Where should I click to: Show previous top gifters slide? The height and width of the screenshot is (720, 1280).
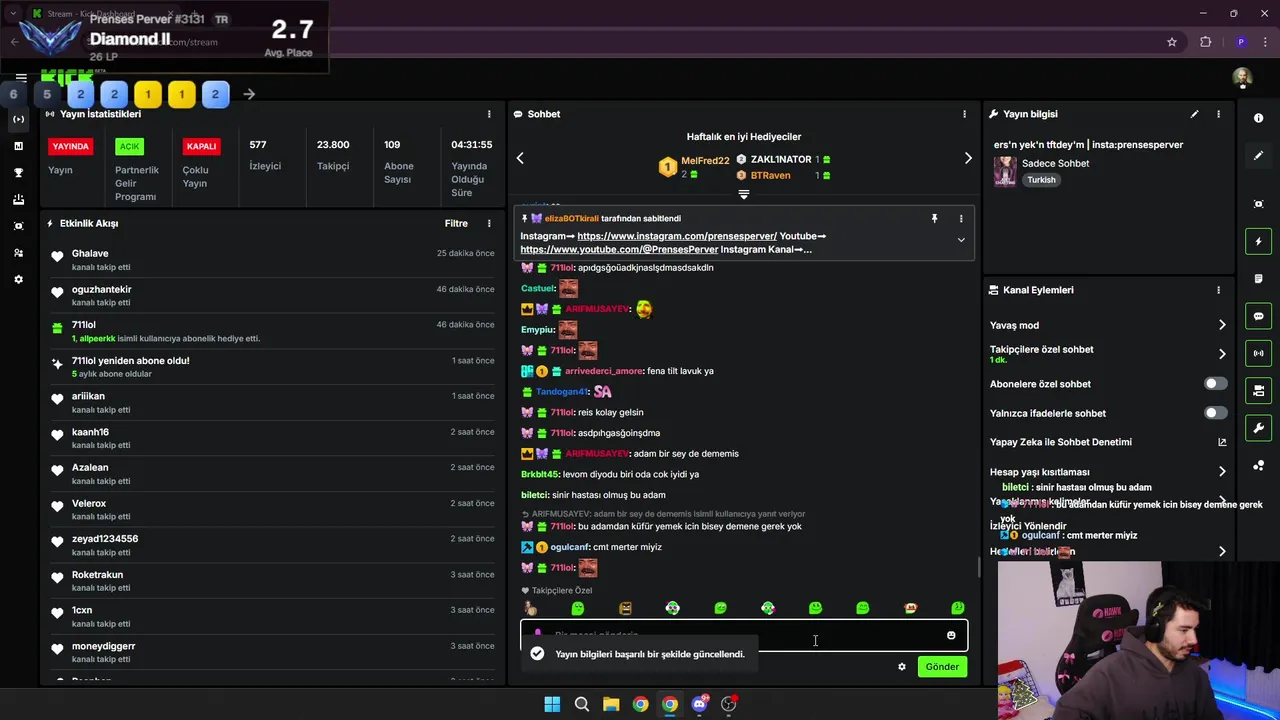[x=520, y=158]
